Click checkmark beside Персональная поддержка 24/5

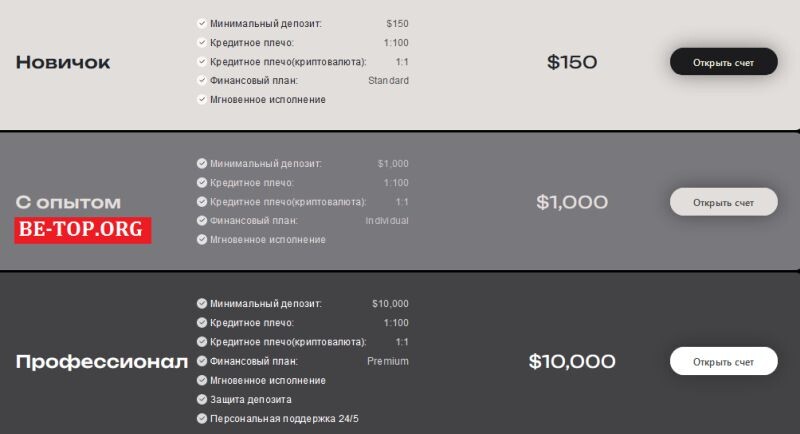[x=202, y=418]
